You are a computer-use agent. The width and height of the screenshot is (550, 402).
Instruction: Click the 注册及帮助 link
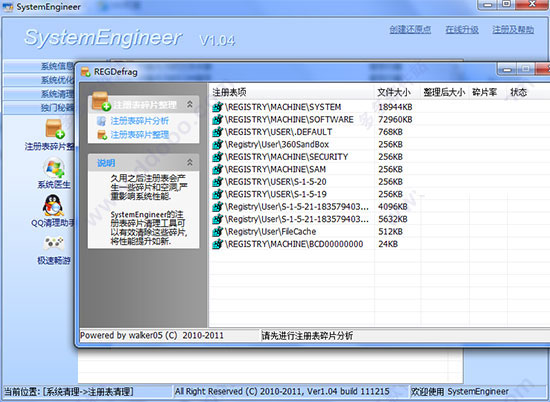(x=513, y=29)
